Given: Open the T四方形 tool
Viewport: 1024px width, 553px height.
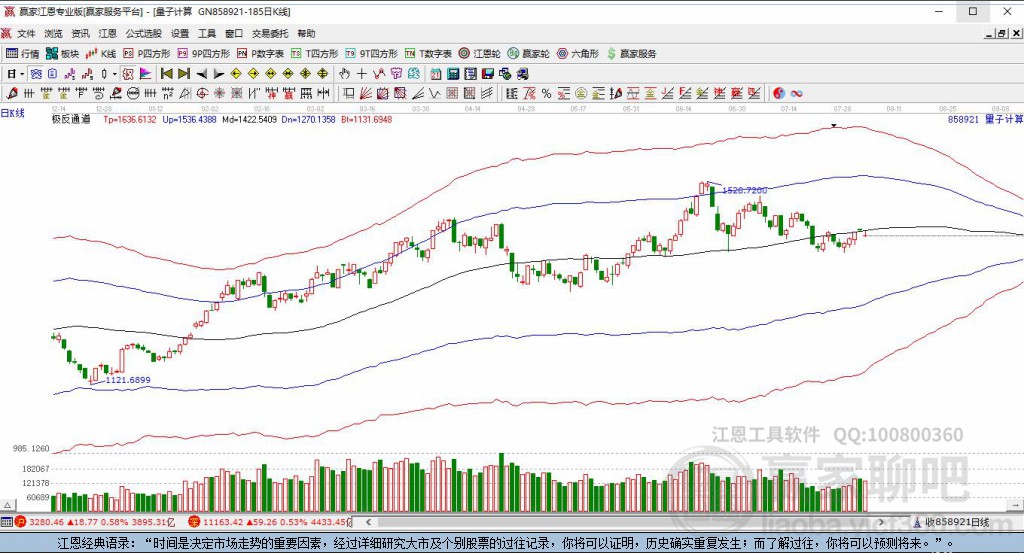Looking at the screenshot, I should [x=315, y=54].
